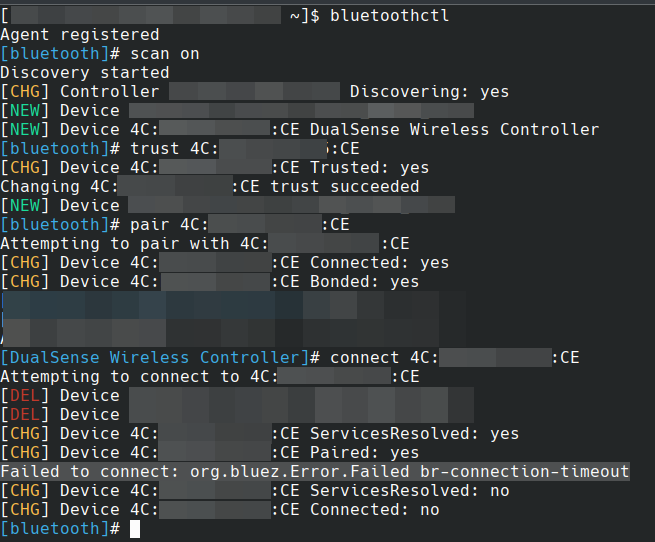Click the 'connect' command word
Image resolution: width=655 pixels, height=542 pixels.
(x=365, y=358)
